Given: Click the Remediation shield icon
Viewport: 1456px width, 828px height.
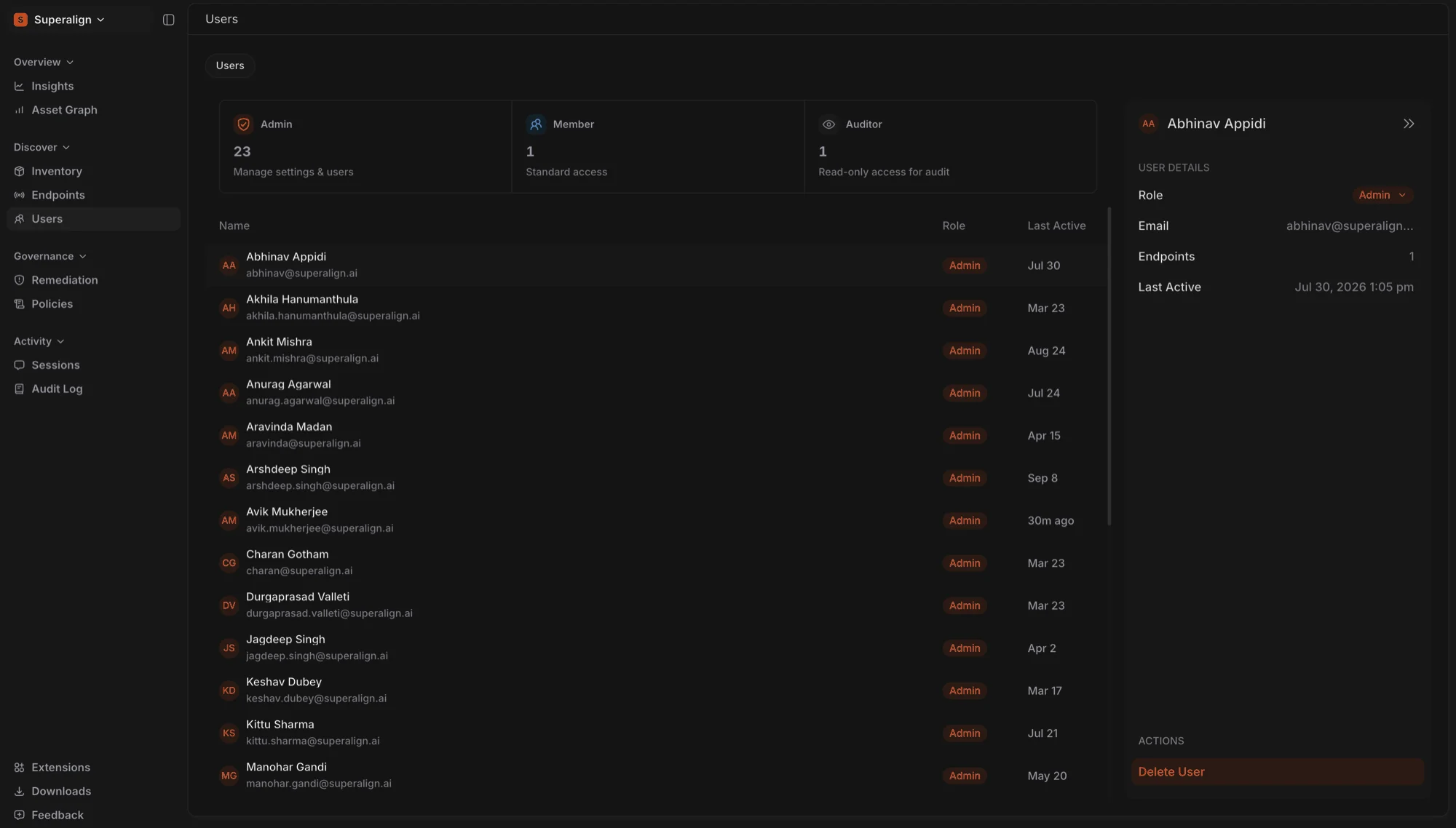Looking at the screenshot, I should point(19,280).
